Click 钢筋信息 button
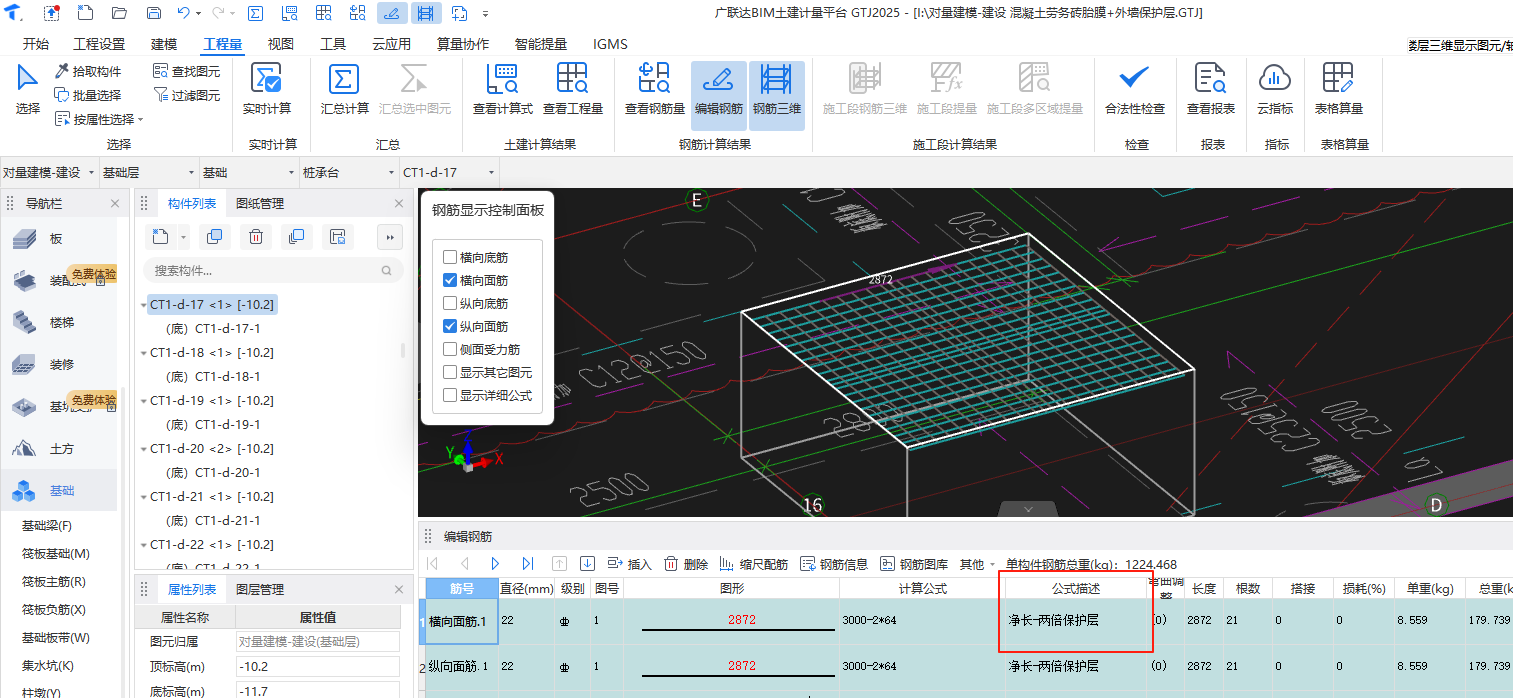Screen dimensions: 1513x698 834,564
